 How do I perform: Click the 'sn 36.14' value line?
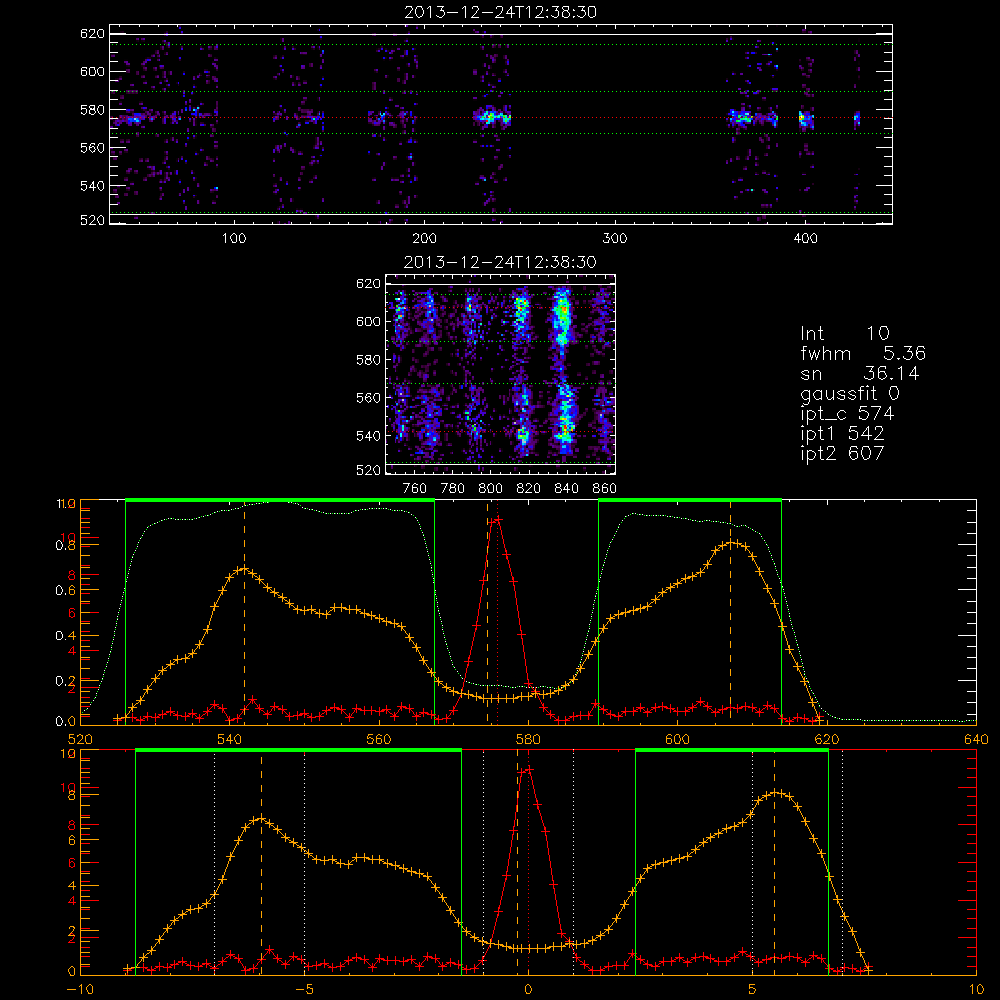pos(860,373)
